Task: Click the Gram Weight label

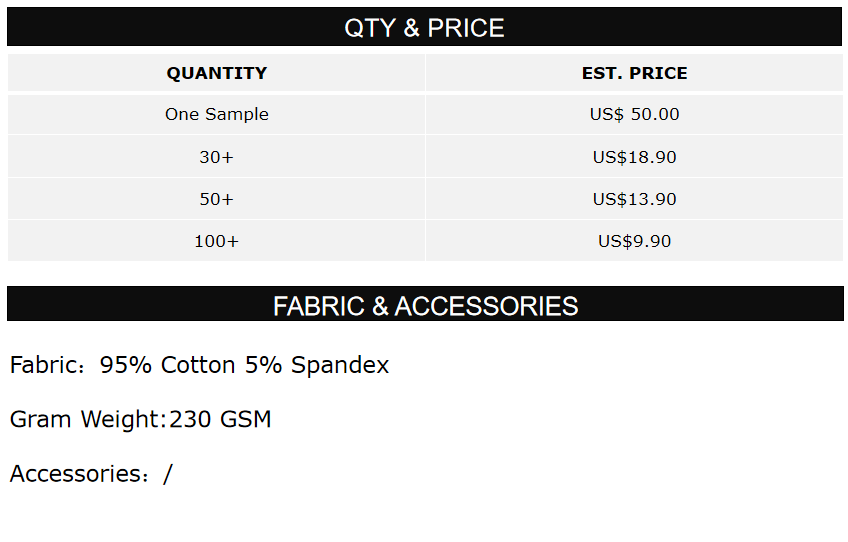Action: click(86, 419)
